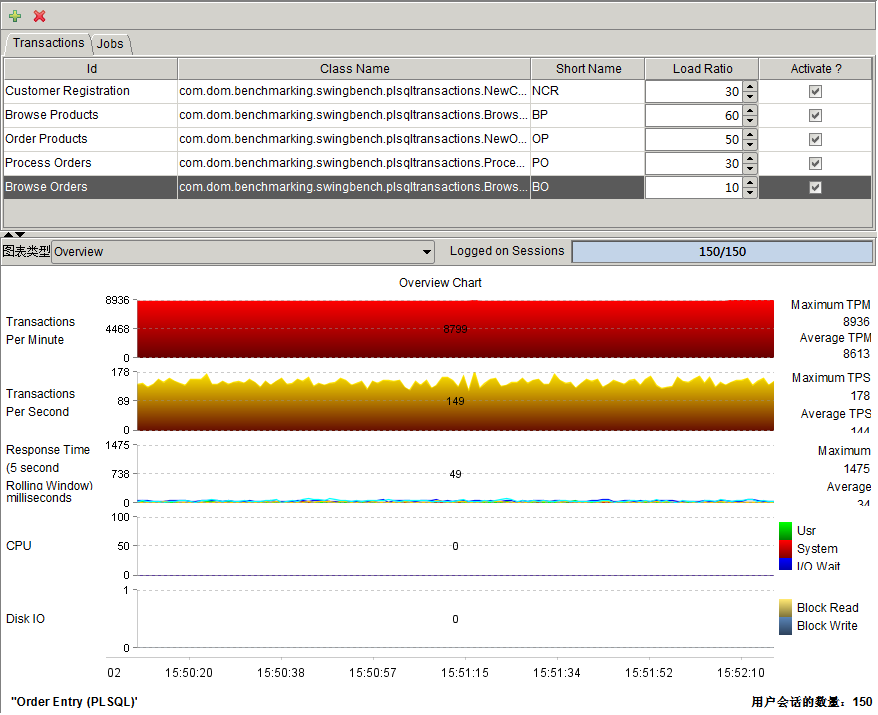Click the green Usr legend swatch
The height and width of the screenshot is (715, 878).
pyautogui.click(x=785, y=530)
